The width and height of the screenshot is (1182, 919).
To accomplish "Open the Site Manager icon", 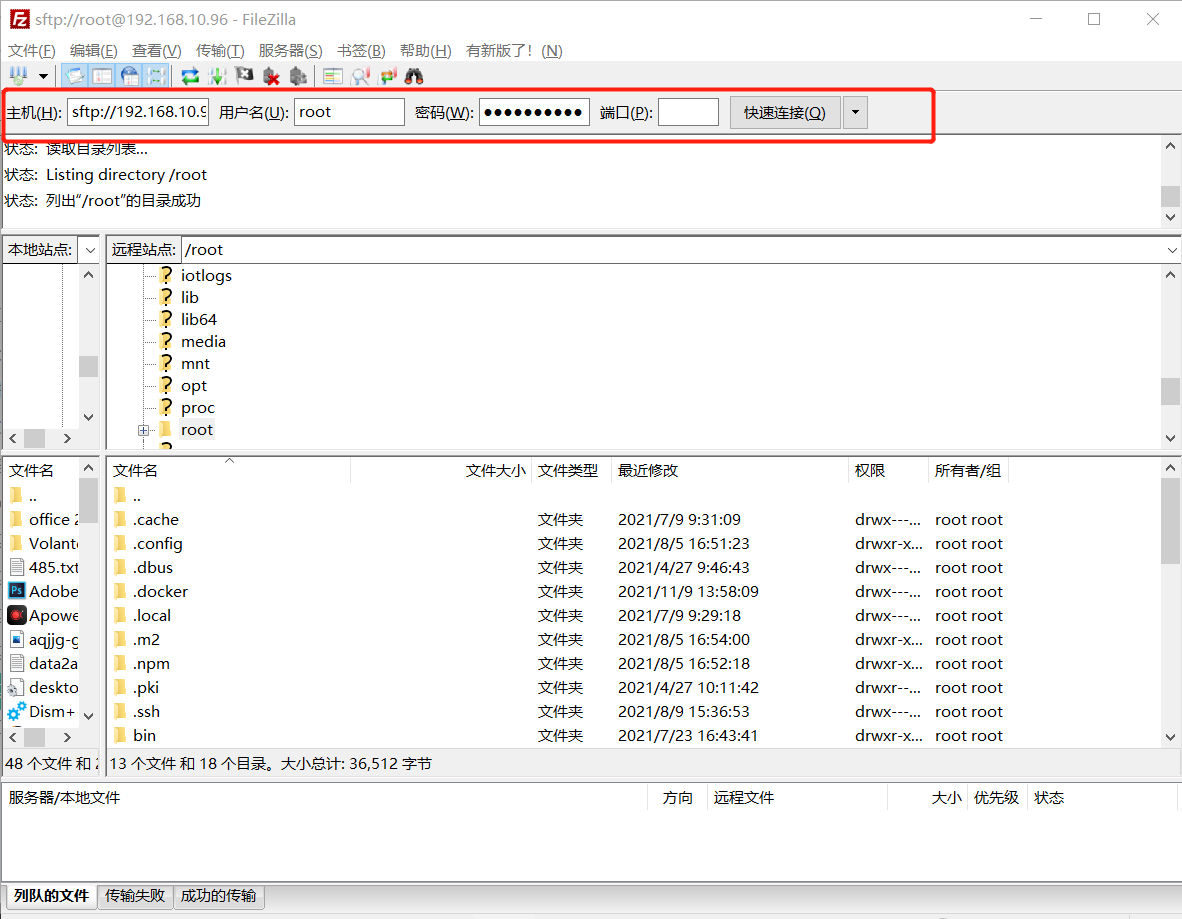I will click(x=18, y=76).
